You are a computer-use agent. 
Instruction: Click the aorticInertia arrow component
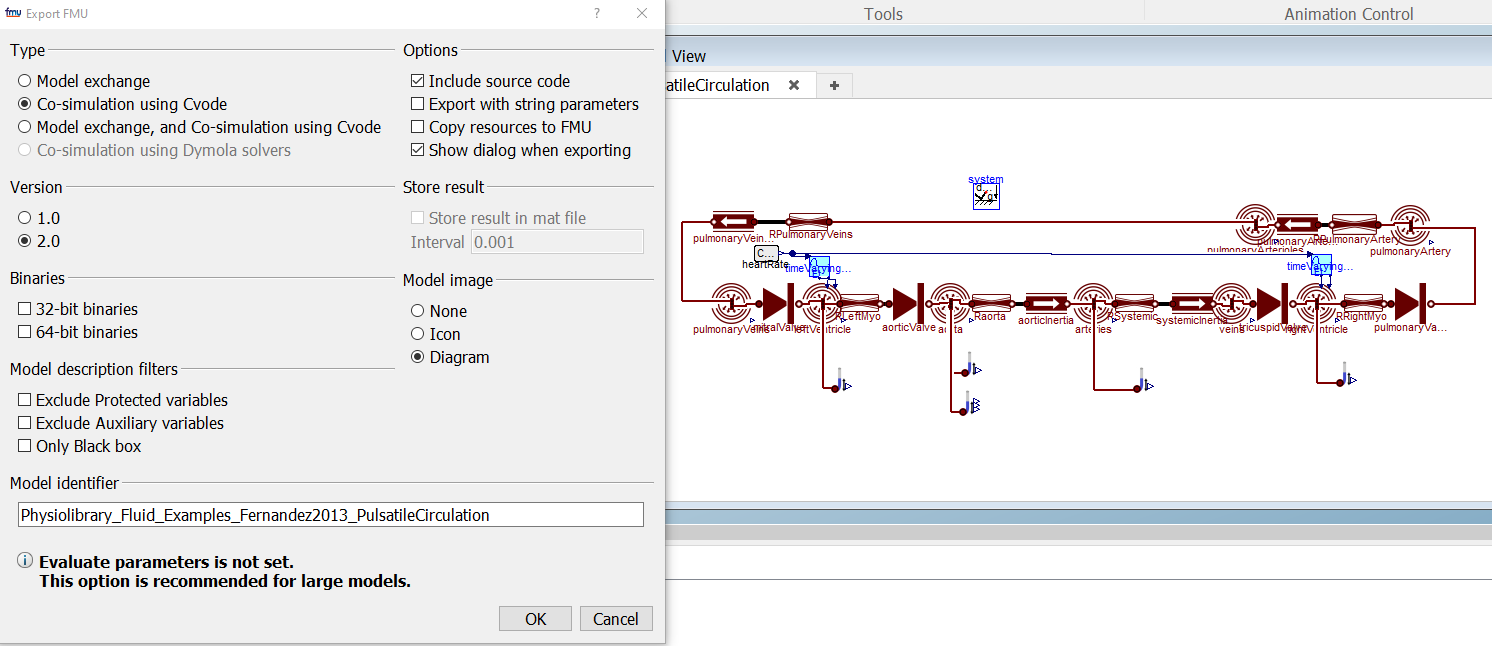coord(1046,303)
